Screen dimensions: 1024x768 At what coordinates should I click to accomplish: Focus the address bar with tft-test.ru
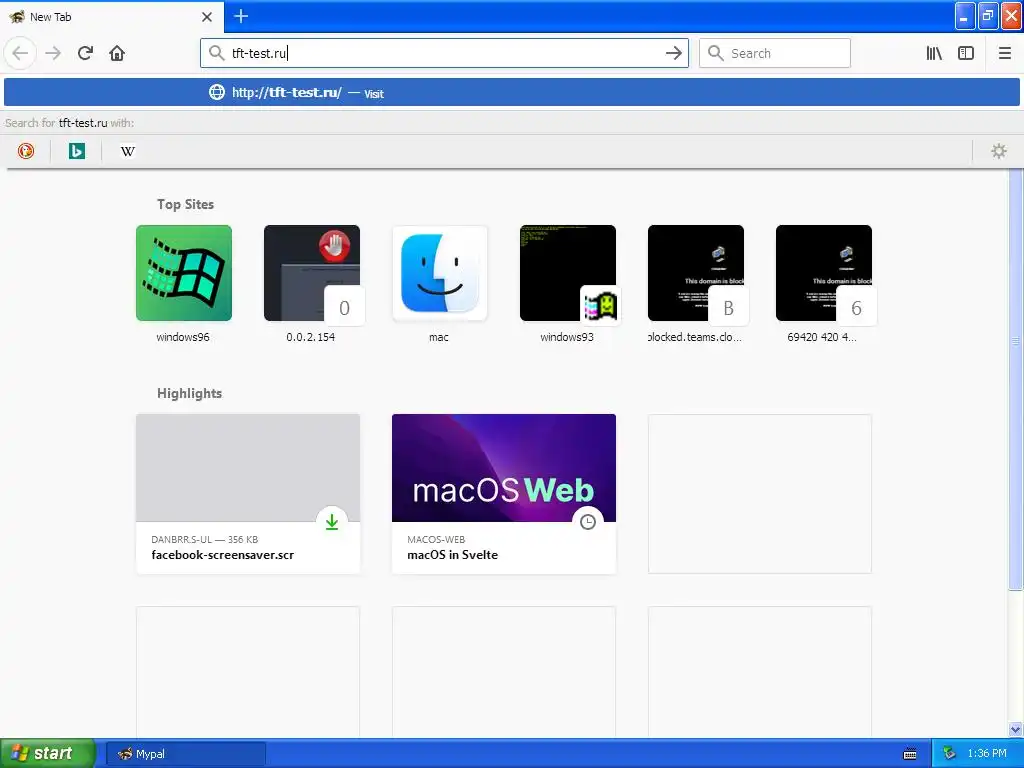click(x=444, y=53)
